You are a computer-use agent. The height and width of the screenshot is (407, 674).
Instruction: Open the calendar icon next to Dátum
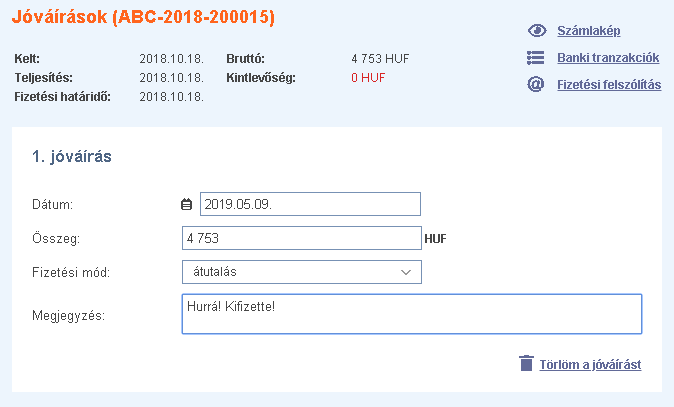pyautogui.click(x=186, y=204)
